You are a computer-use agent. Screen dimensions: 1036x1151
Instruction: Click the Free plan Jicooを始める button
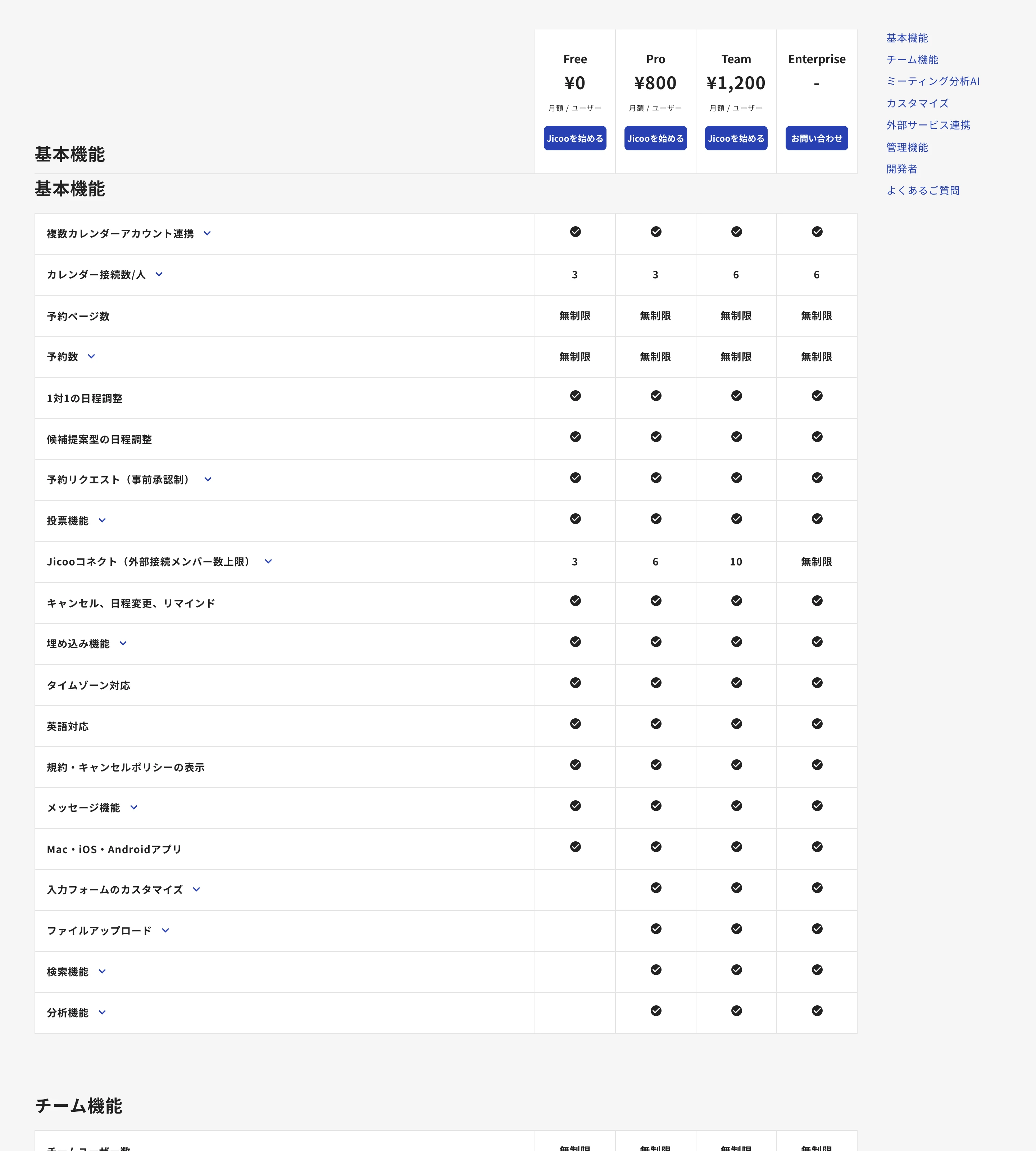coord(575,138)
